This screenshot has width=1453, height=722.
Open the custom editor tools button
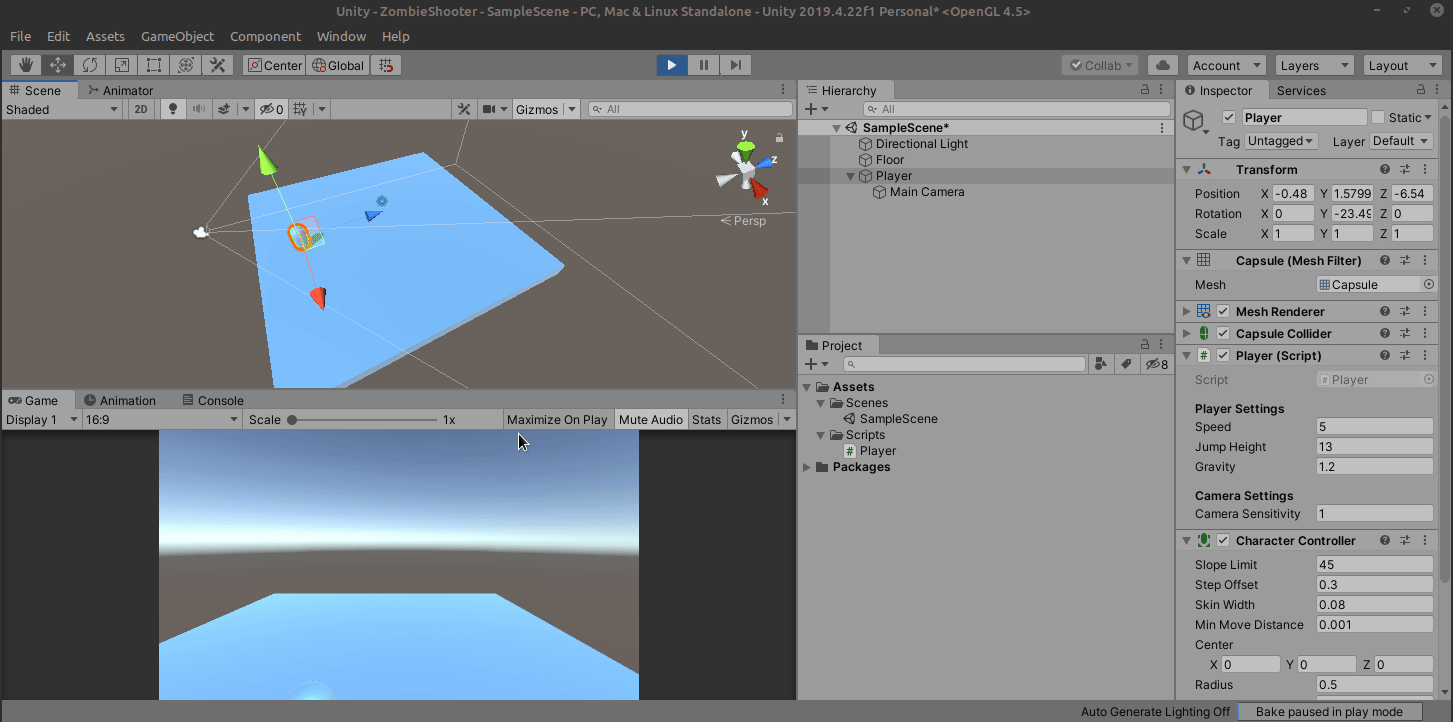[217, 65]
